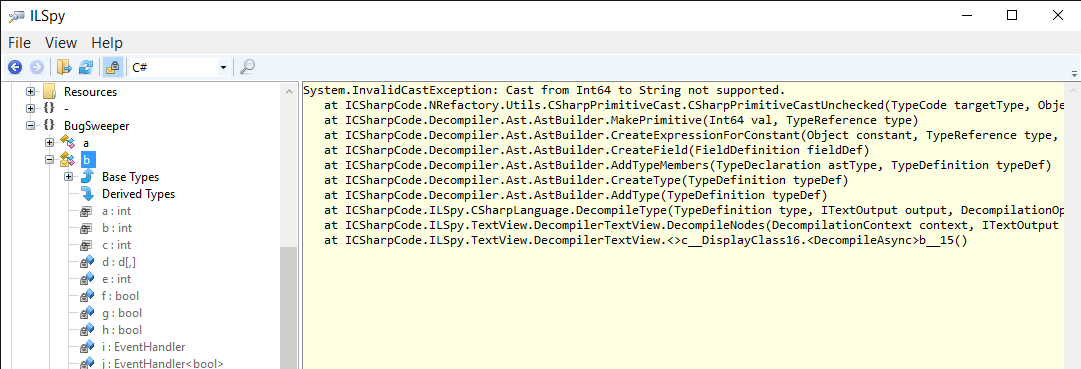
Task: Click the greyed Forward navigation arrow
Action: point(37,68)
